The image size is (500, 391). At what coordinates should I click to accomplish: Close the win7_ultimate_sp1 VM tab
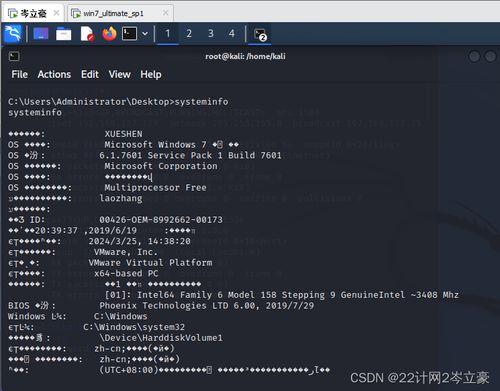pos(165,13)
